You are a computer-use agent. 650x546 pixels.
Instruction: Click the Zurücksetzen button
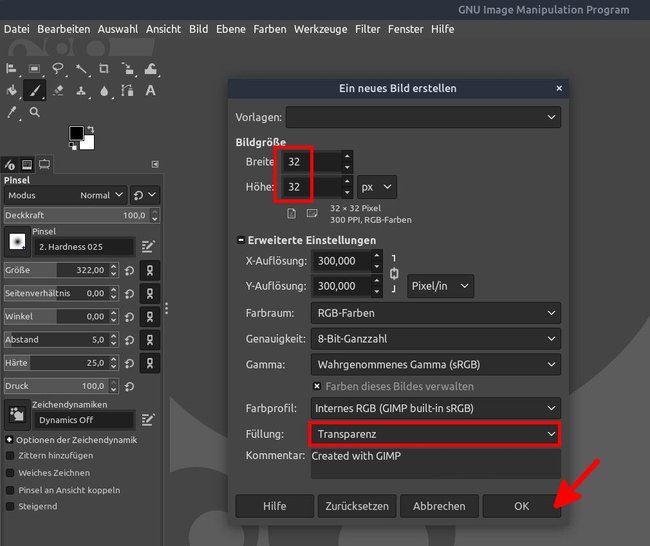pos(357,506)
